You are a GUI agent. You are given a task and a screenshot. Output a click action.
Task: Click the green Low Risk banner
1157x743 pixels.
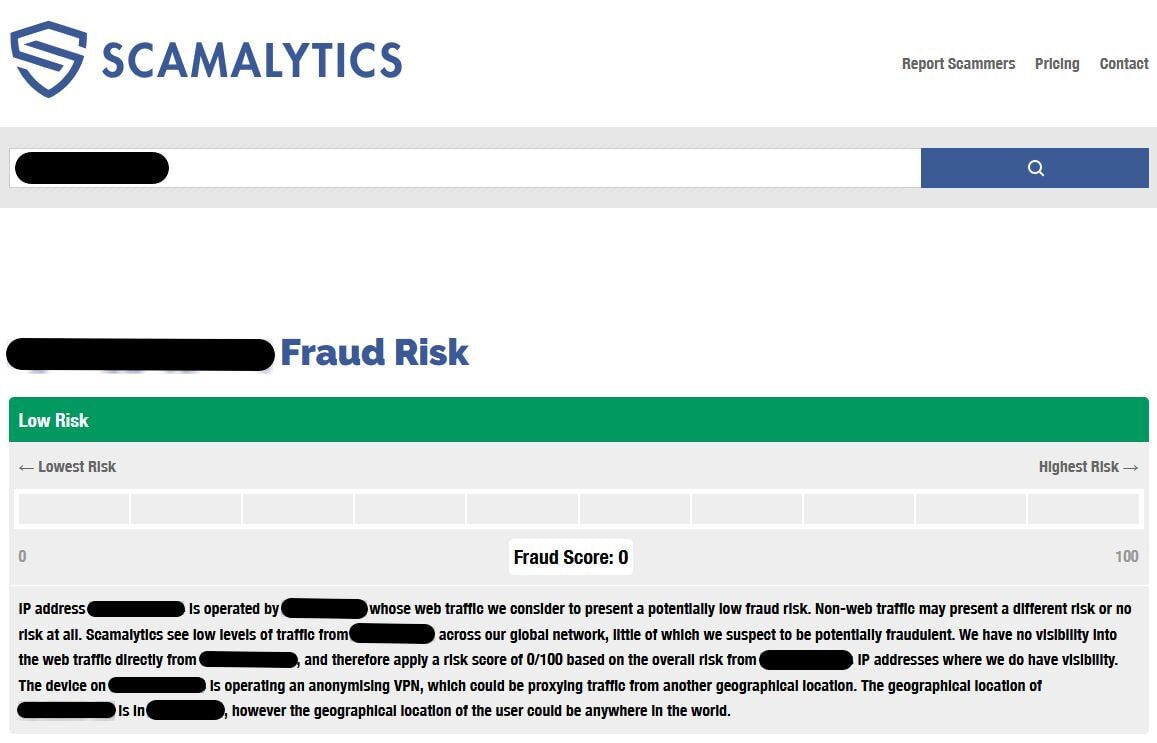click(578, 420)
